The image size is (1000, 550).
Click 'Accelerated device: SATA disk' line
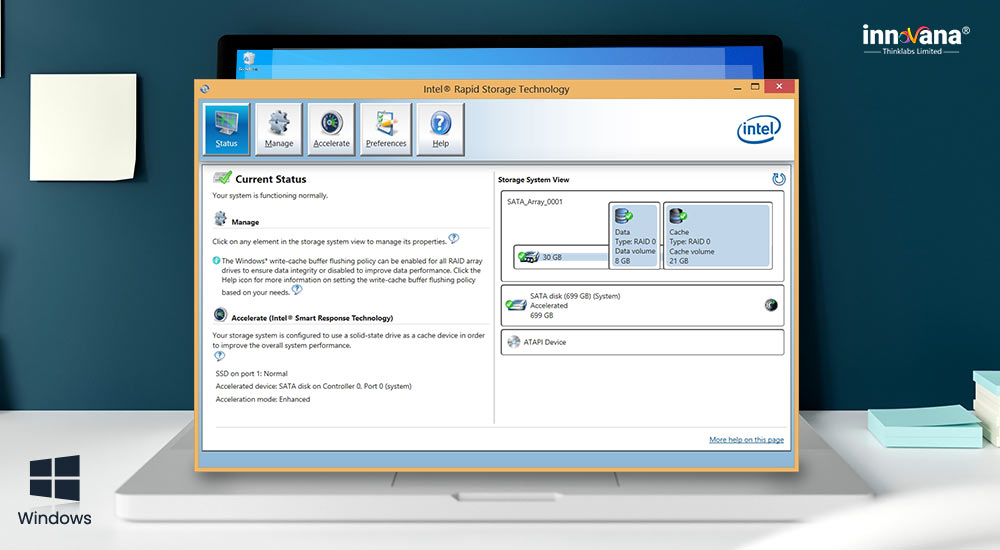click(x=313, y=386)
